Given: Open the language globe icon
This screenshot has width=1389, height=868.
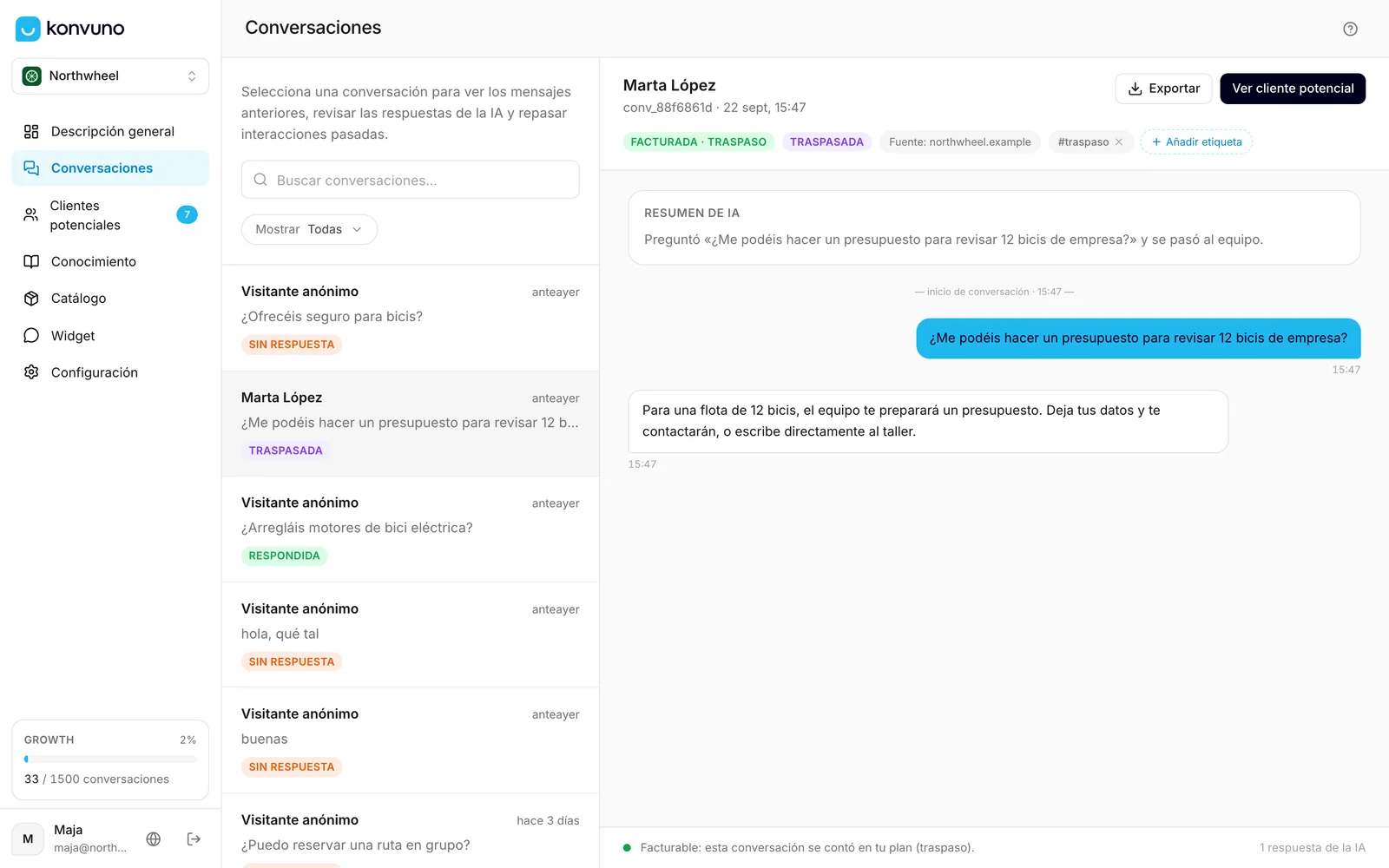Looking at the screenshot, I should (154, 838).
